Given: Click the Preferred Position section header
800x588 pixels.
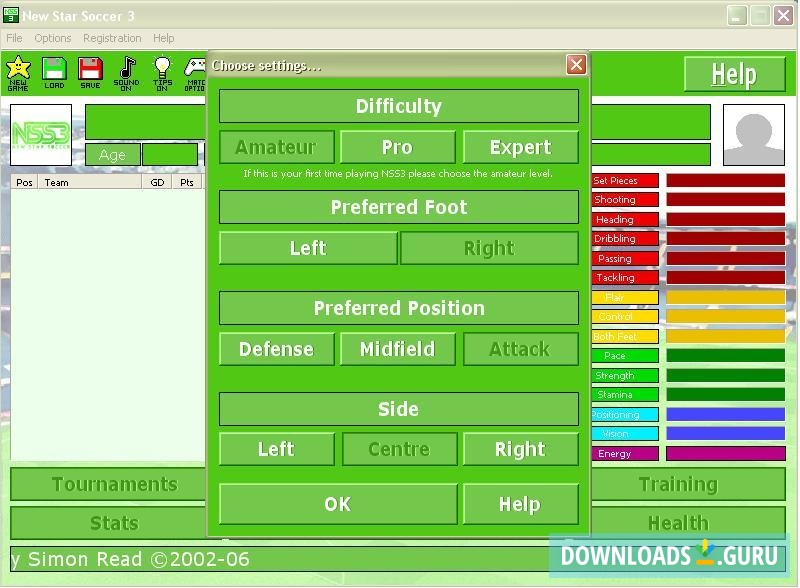Looking at the screenshot, I should (399, 308).
